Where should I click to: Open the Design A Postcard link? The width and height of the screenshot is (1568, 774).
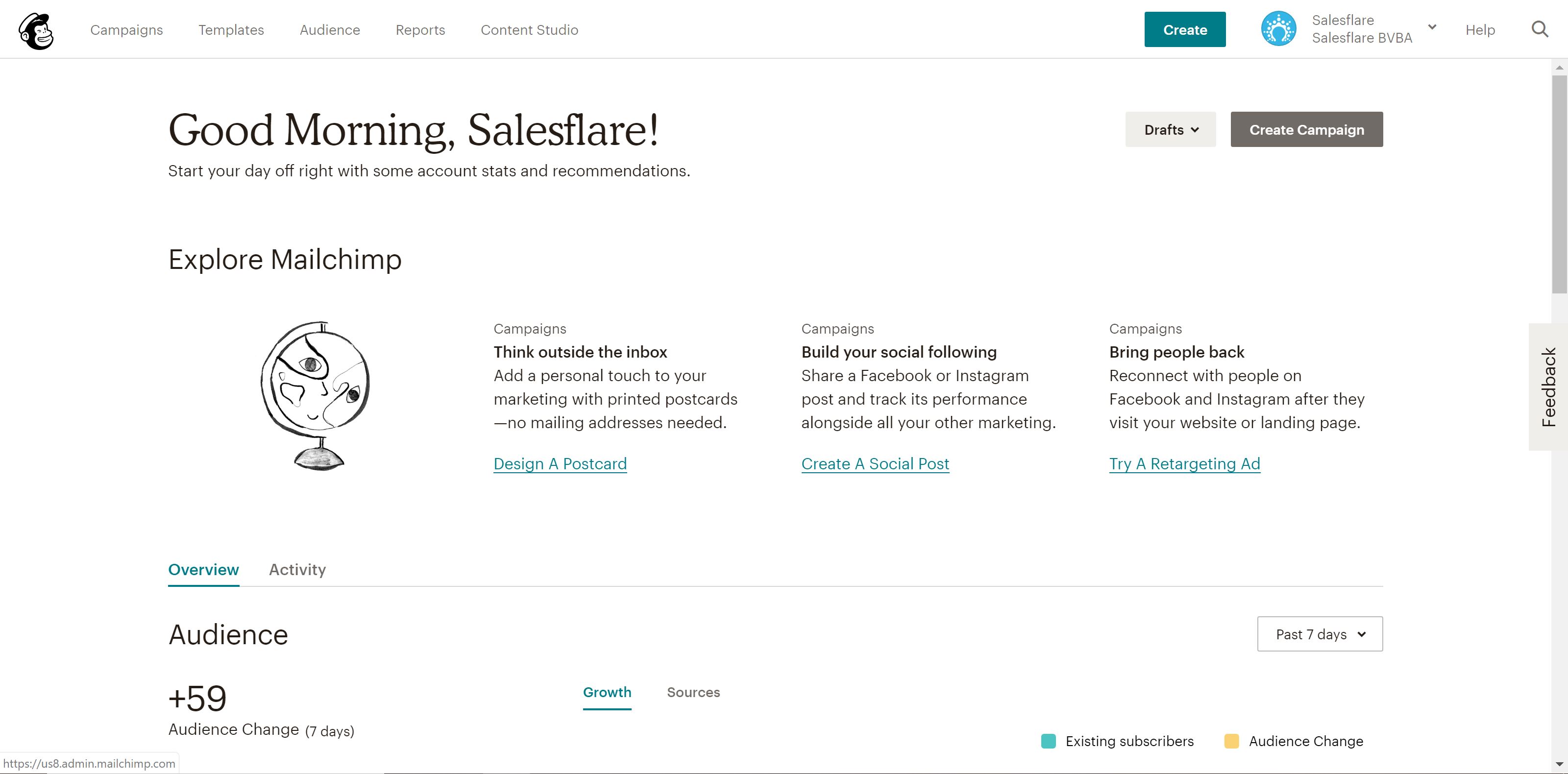(560, 463)
